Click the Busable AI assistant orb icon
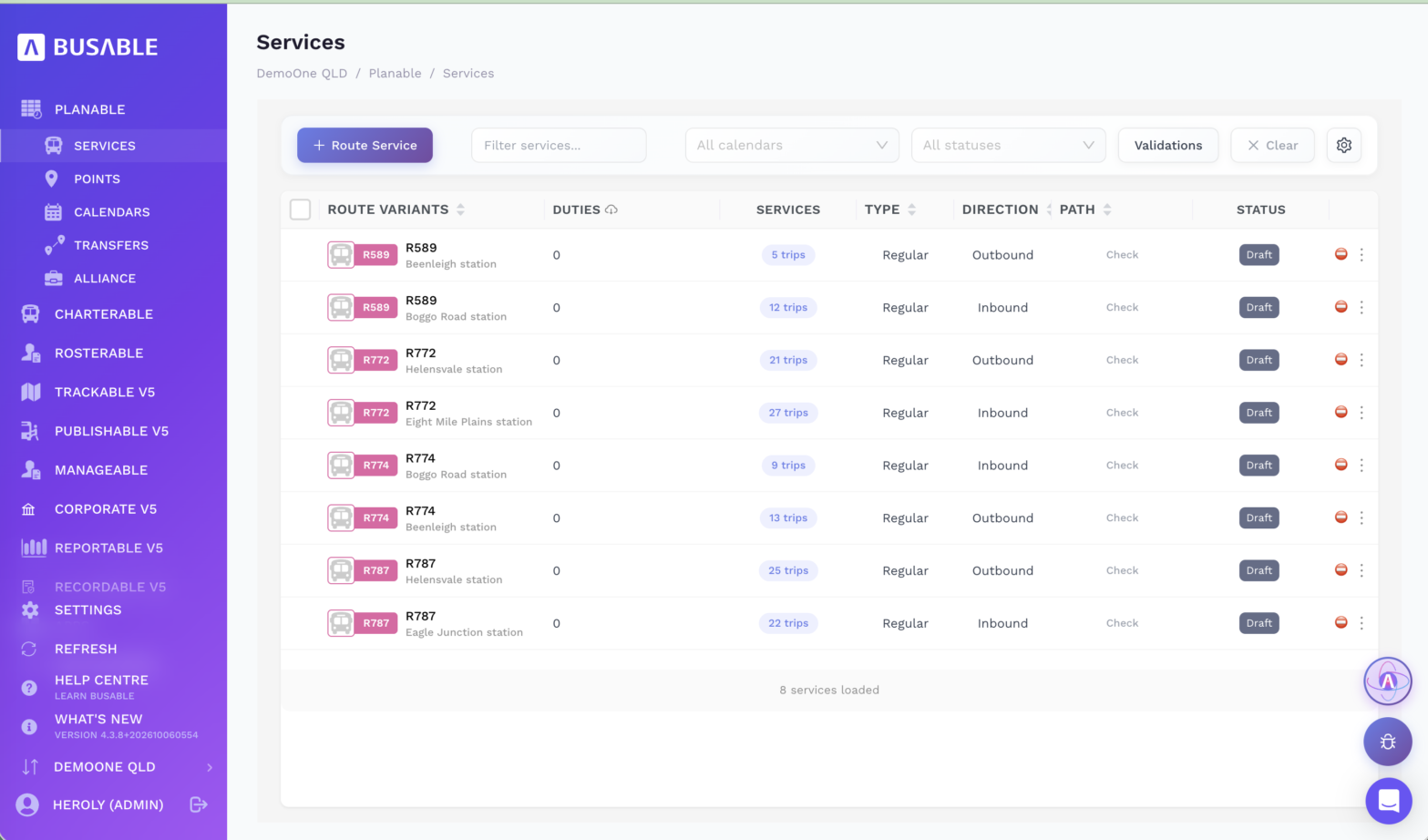Screen dimensions: 1428x840 (x=1387, y=681)
